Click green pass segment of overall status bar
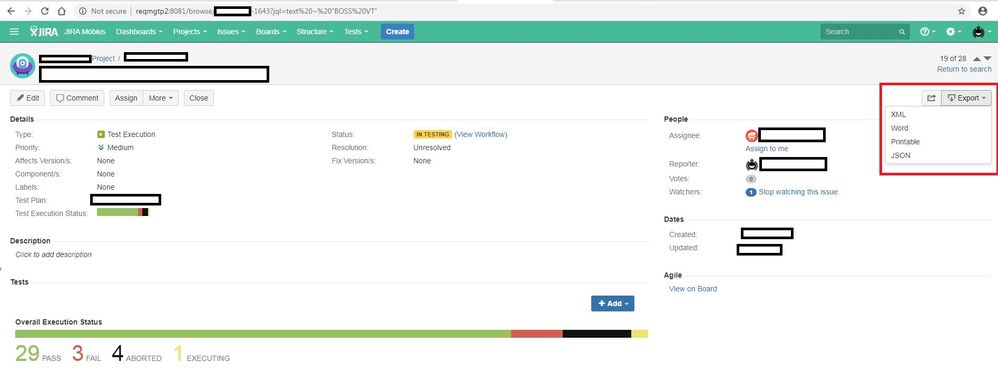 tap(263, 334)
